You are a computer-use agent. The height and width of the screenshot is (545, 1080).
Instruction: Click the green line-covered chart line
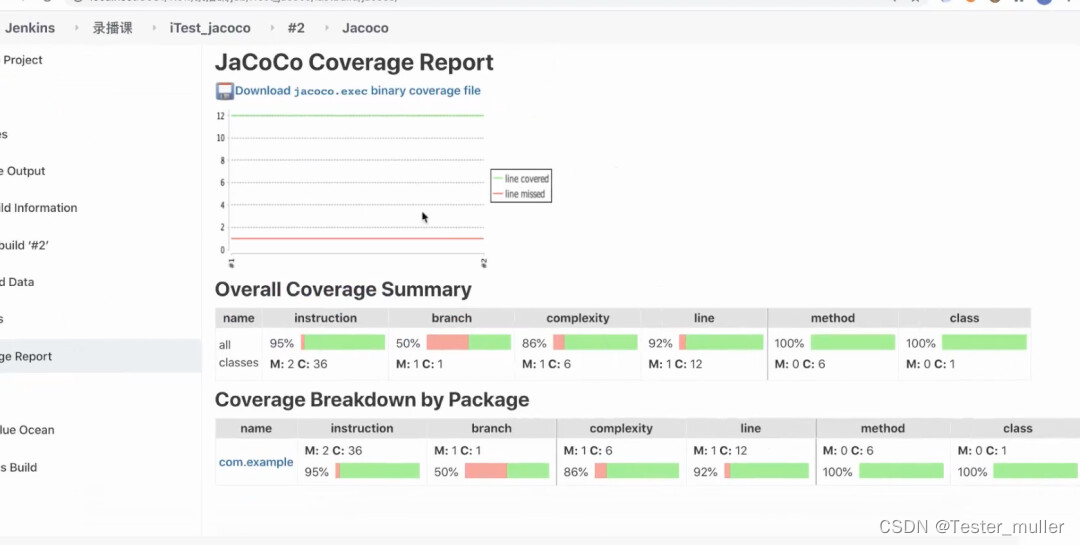click(357, 116)
